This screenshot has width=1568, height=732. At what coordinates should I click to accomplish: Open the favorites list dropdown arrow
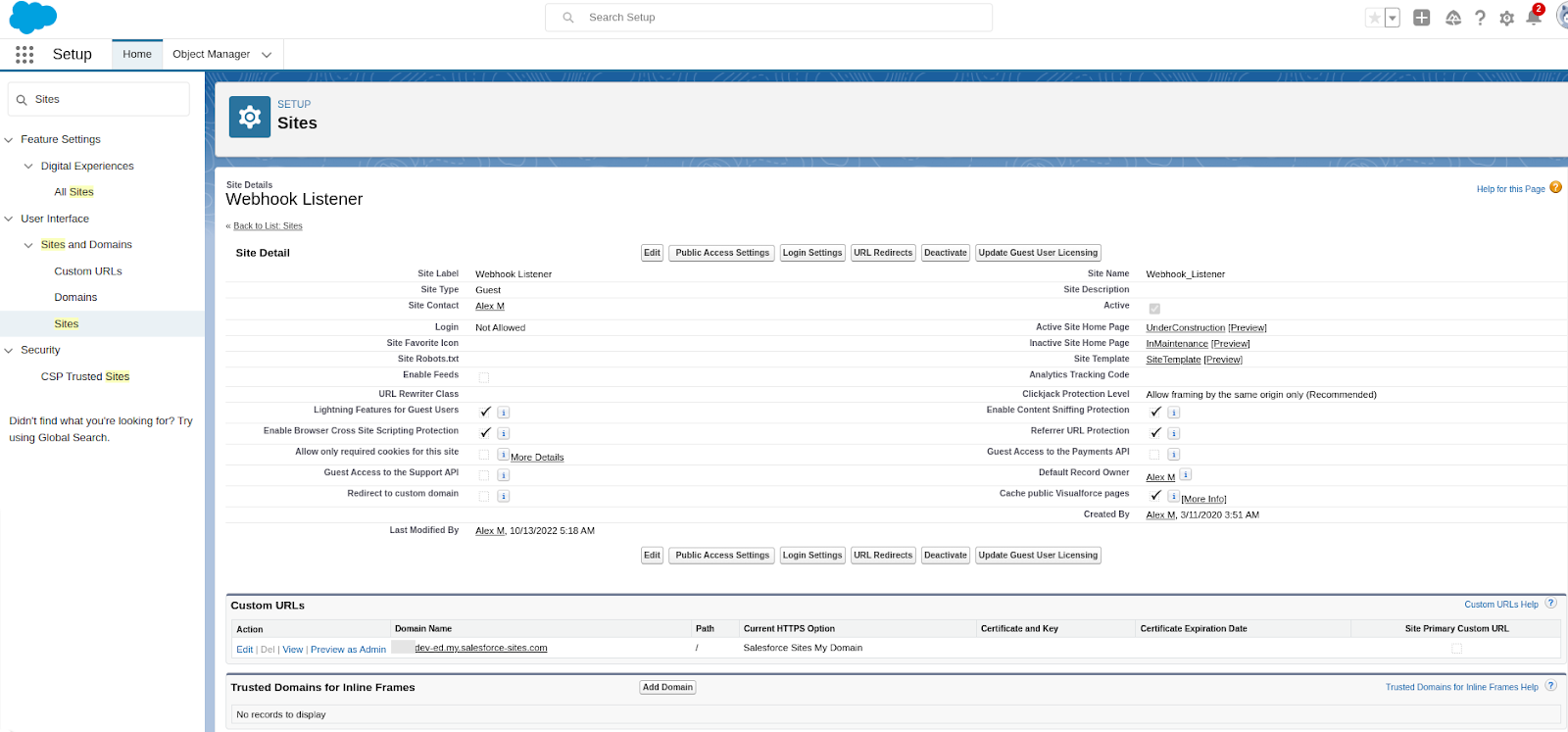[1392, 18]
